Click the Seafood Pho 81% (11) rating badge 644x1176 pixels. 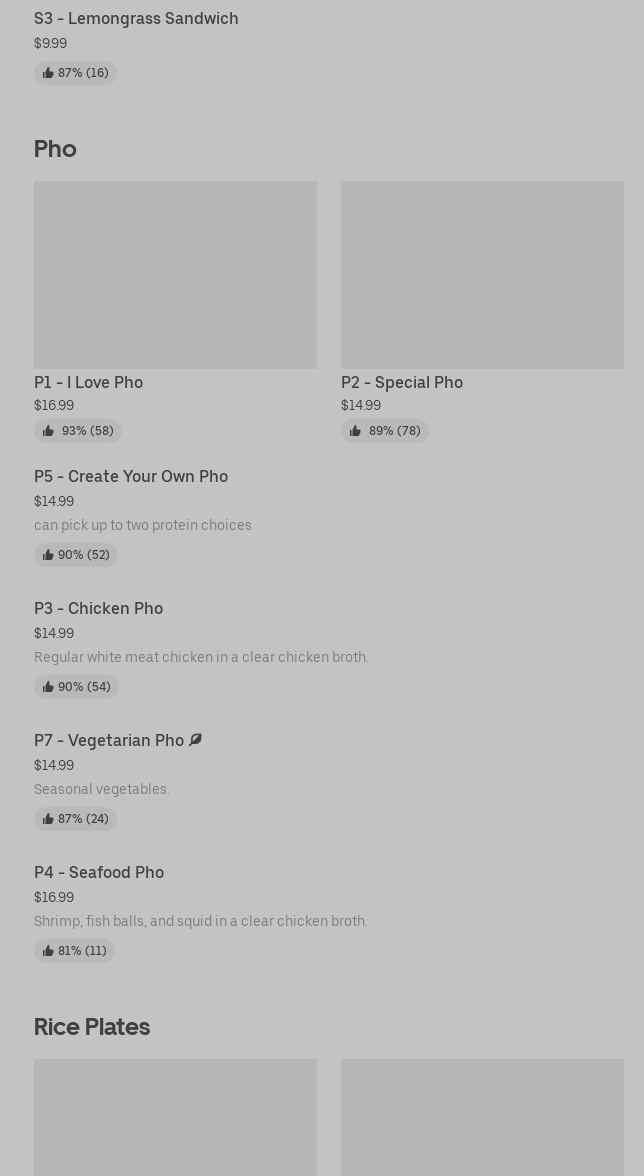click(75, 951)
